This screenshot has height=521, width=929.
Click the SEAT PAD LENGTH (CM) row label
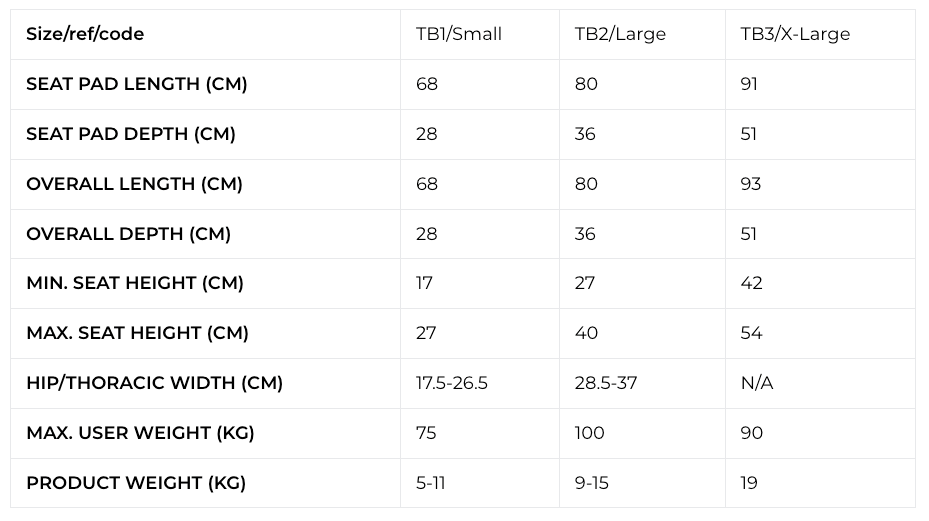[137, 84]
